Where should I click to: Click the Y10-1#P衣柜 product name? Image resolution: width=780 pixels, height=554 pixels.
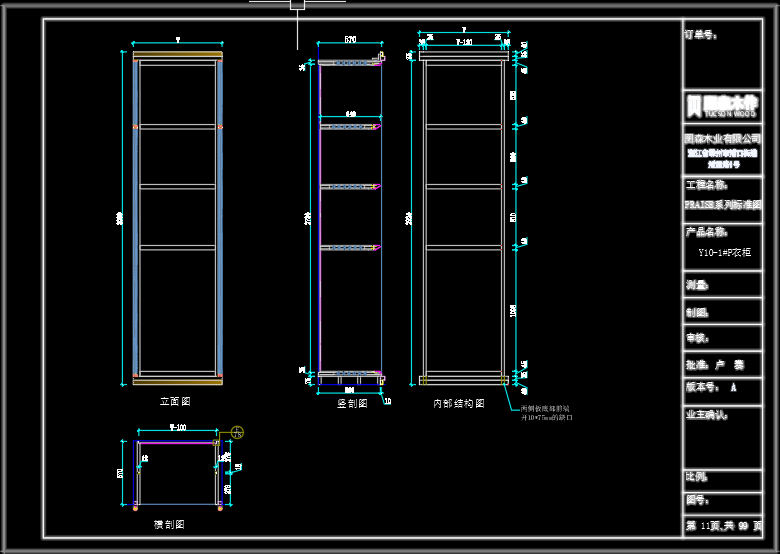coord(725,253)
